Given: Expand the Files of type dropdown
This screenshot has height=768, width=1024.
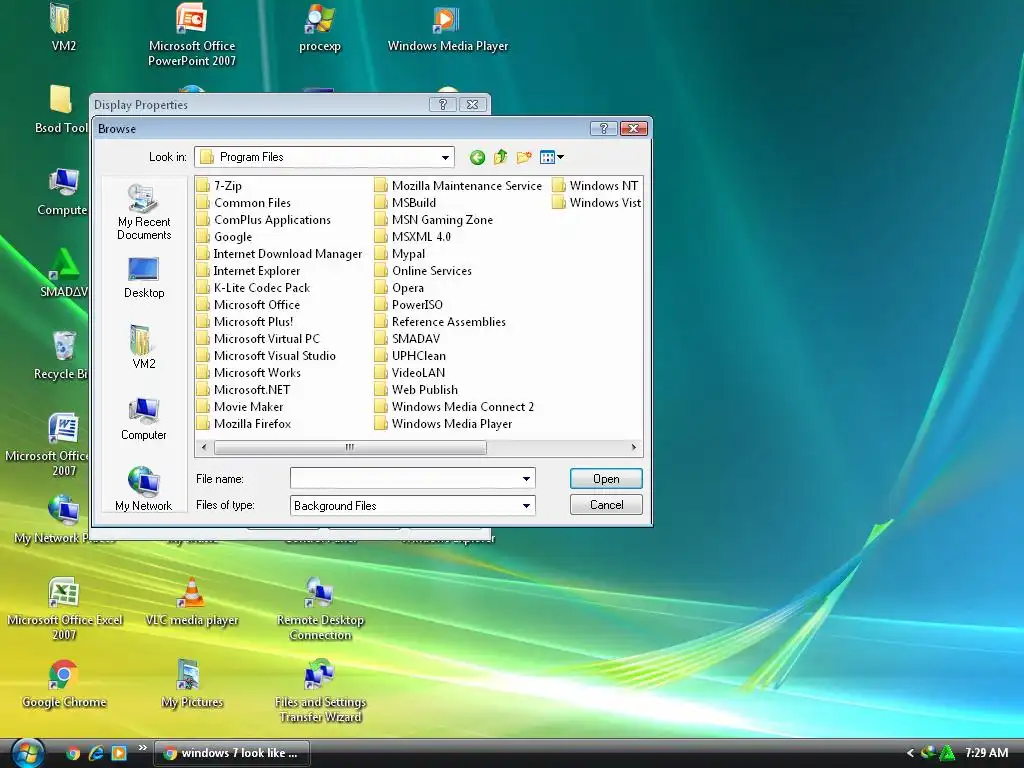Looking at the screenshot, I should [526, 505].
